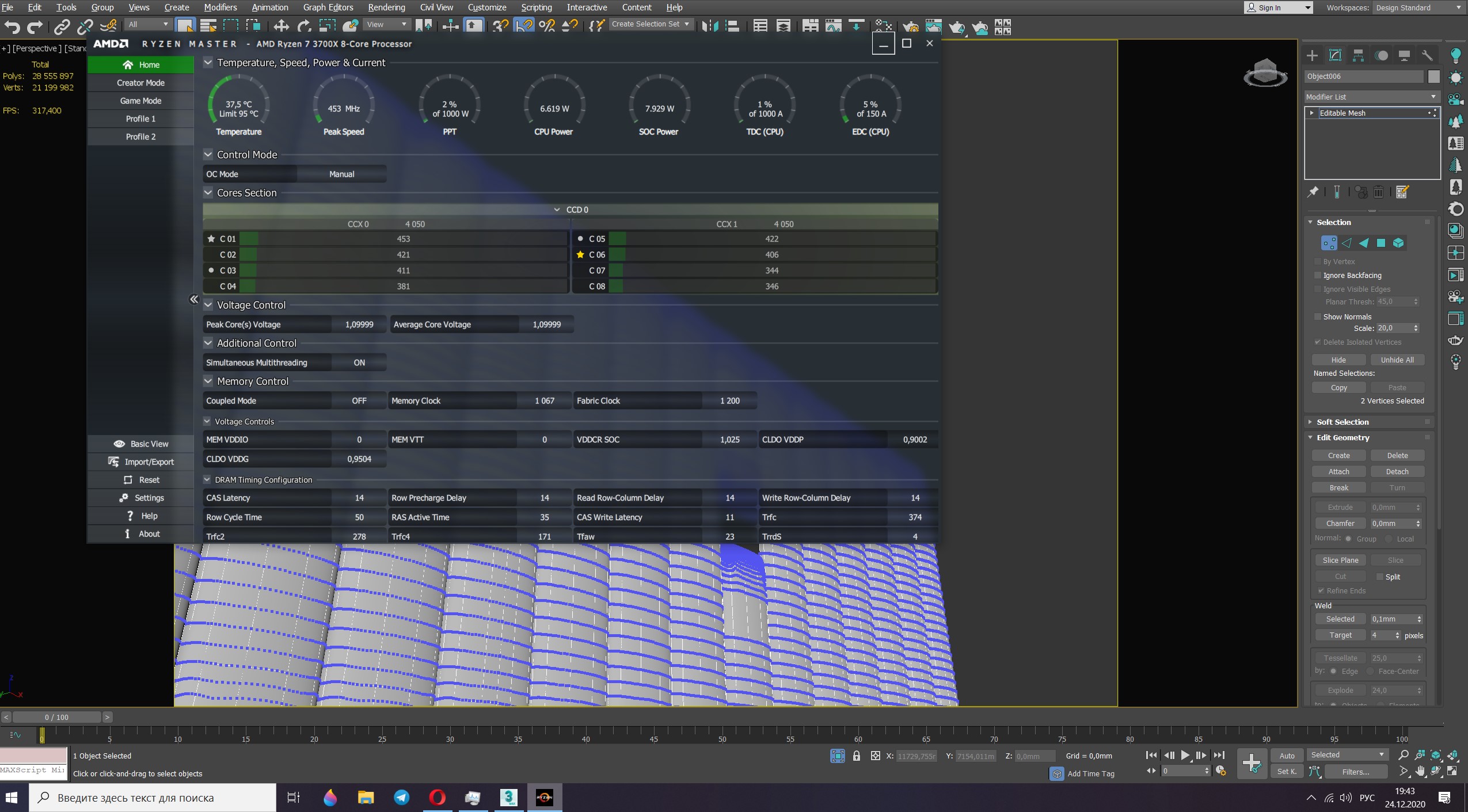1468x812 pixels.
Task: Select Polygon sub-object level icon
Action: [1380, 243]
